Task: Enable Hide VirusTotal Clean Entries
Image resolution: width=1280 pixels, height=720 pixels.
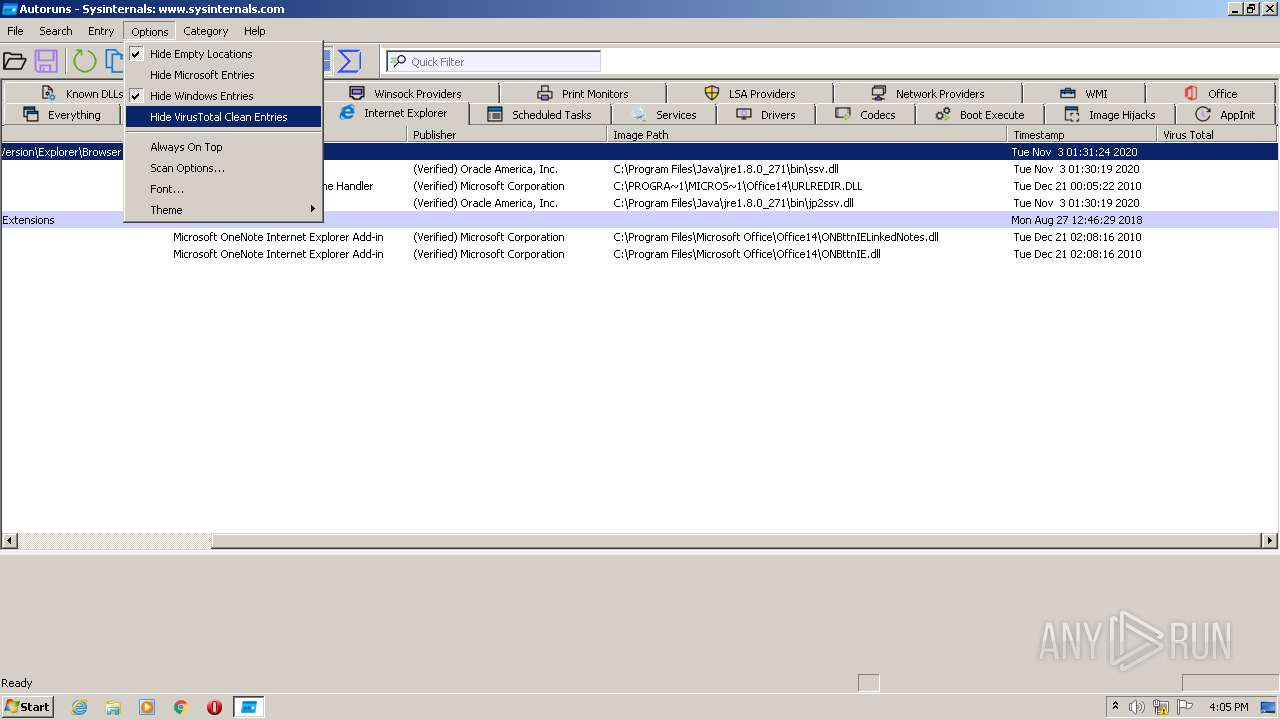Action: 223,117
